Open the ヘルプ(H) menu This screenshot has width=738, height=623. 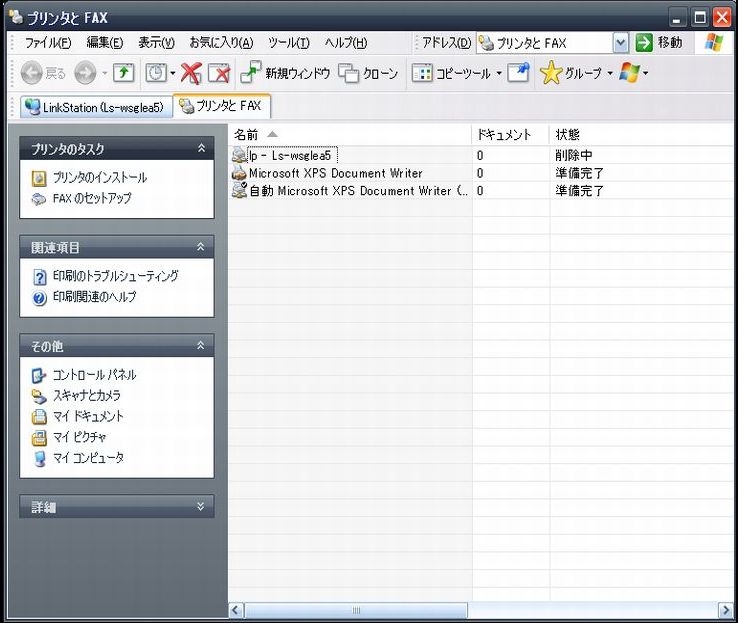pos(346,43)
